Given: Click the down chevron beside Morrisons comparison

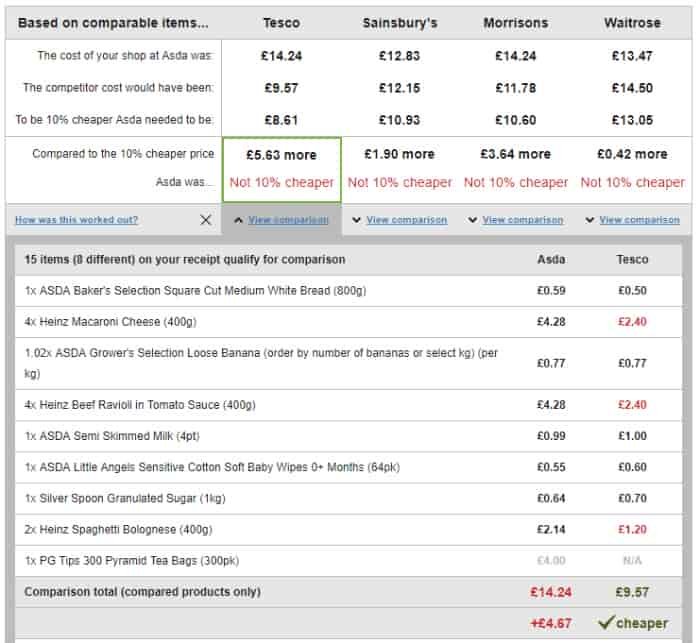Looking at the screenshot, I should 472,220.
